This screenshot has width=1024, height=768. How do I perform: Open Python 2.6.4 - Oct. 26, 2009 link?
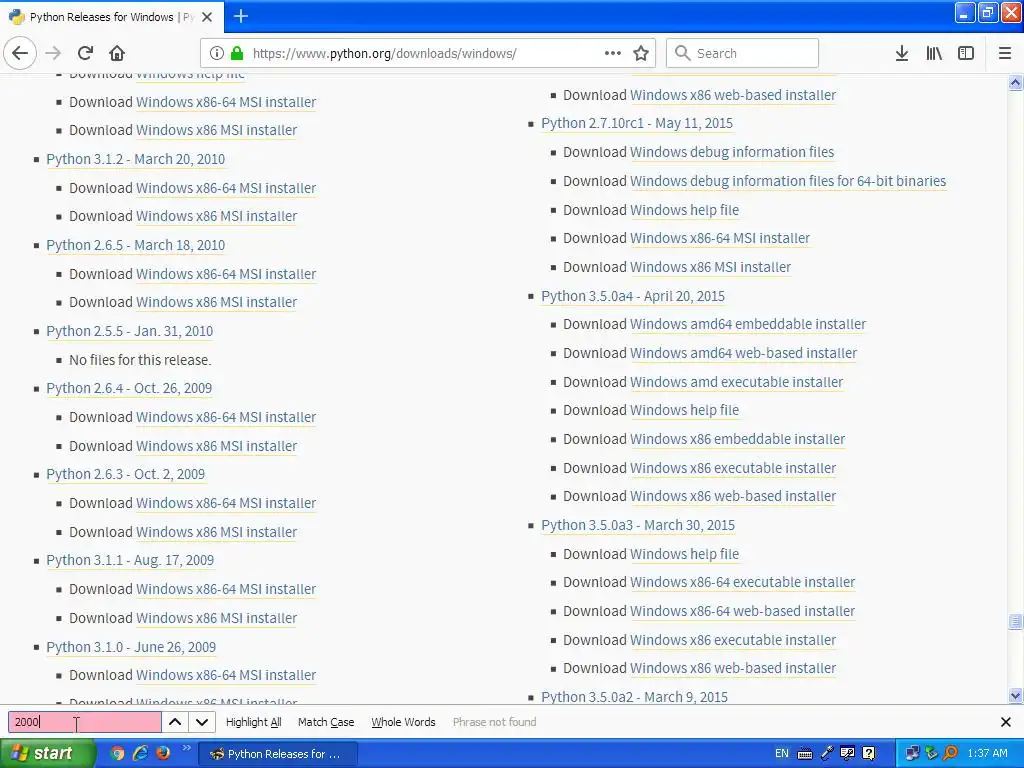pos(129,389)
